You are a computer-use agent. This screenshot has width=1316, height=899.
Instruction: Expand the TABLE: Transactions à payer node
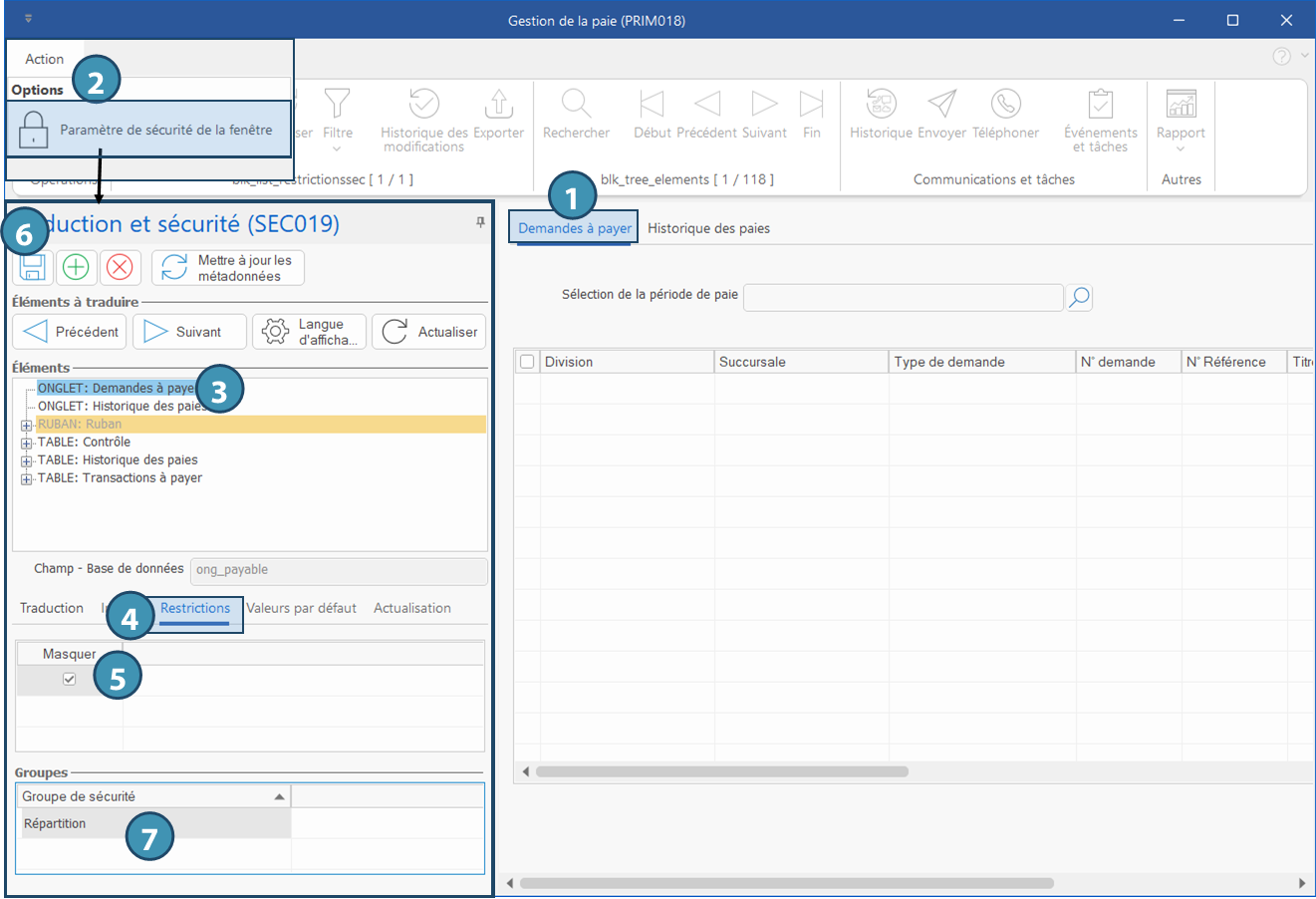coord(27,478)
